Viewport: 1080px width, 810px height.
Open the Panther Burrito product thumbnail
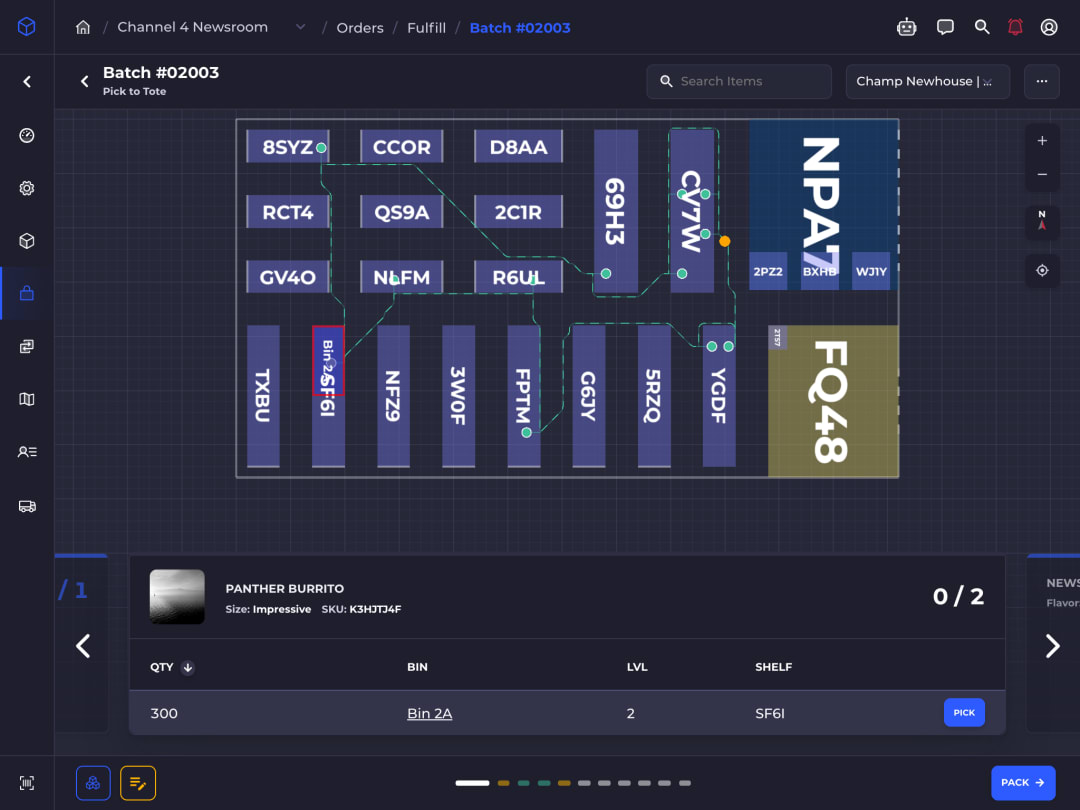click(177, 596)
